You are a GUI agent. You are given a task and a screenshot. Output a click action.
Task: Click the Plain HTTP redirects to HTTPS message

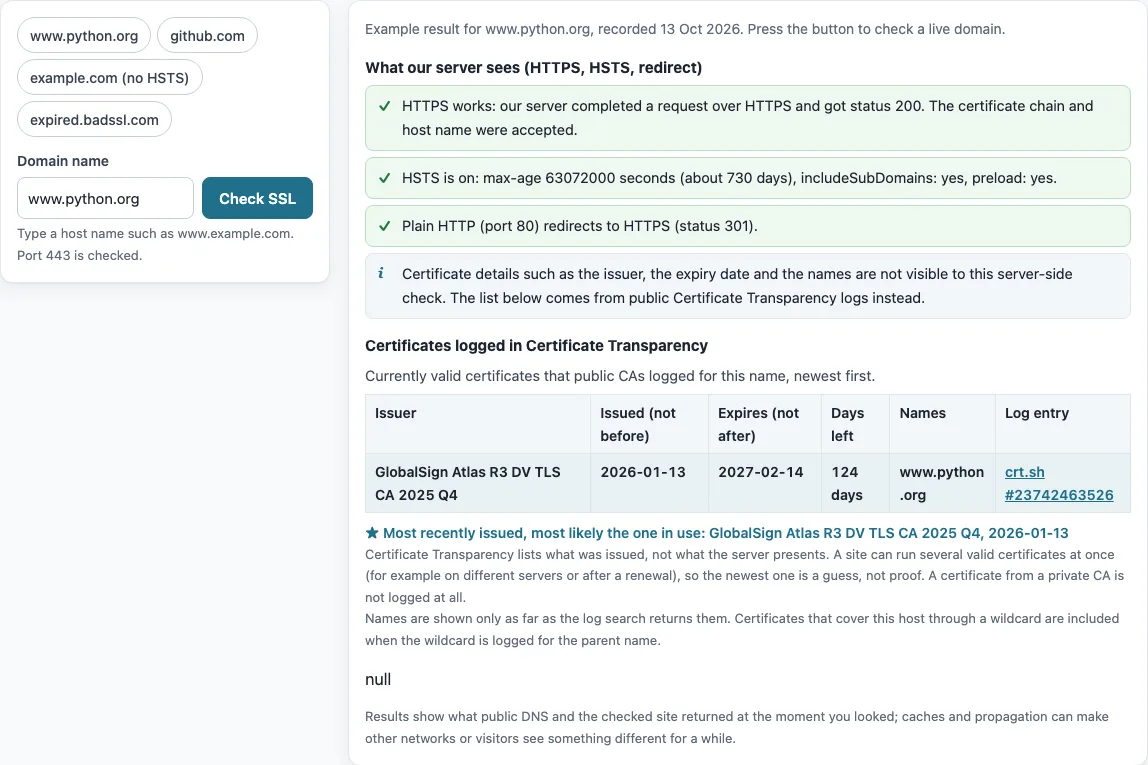[748, 226]
